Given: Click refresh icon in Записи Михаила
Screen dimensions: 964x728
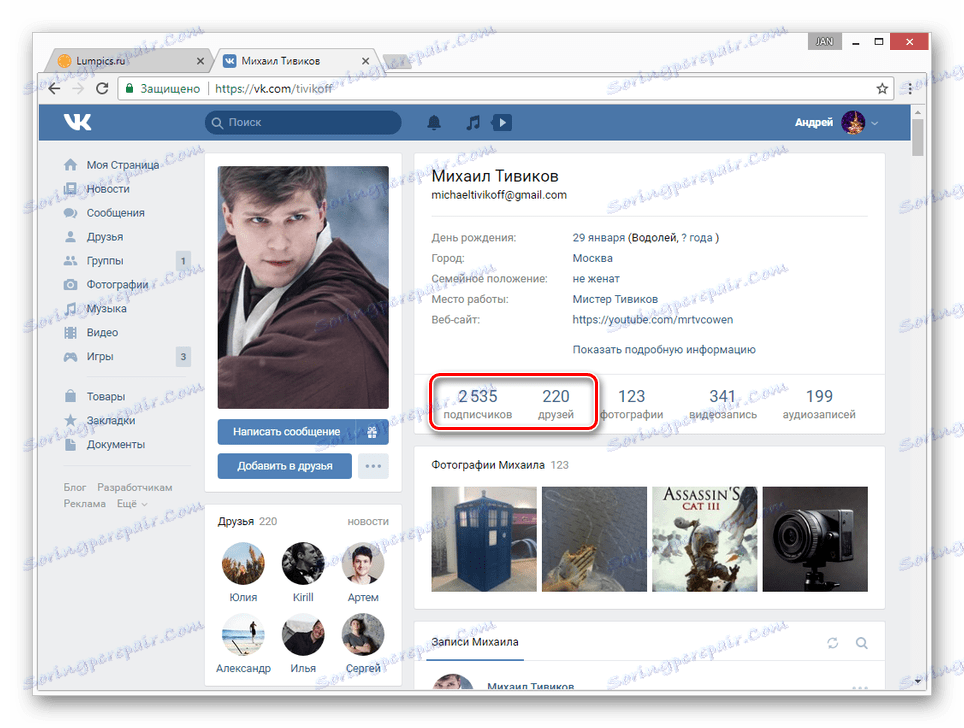Looking at the screenshot, I should click(832, 643).
